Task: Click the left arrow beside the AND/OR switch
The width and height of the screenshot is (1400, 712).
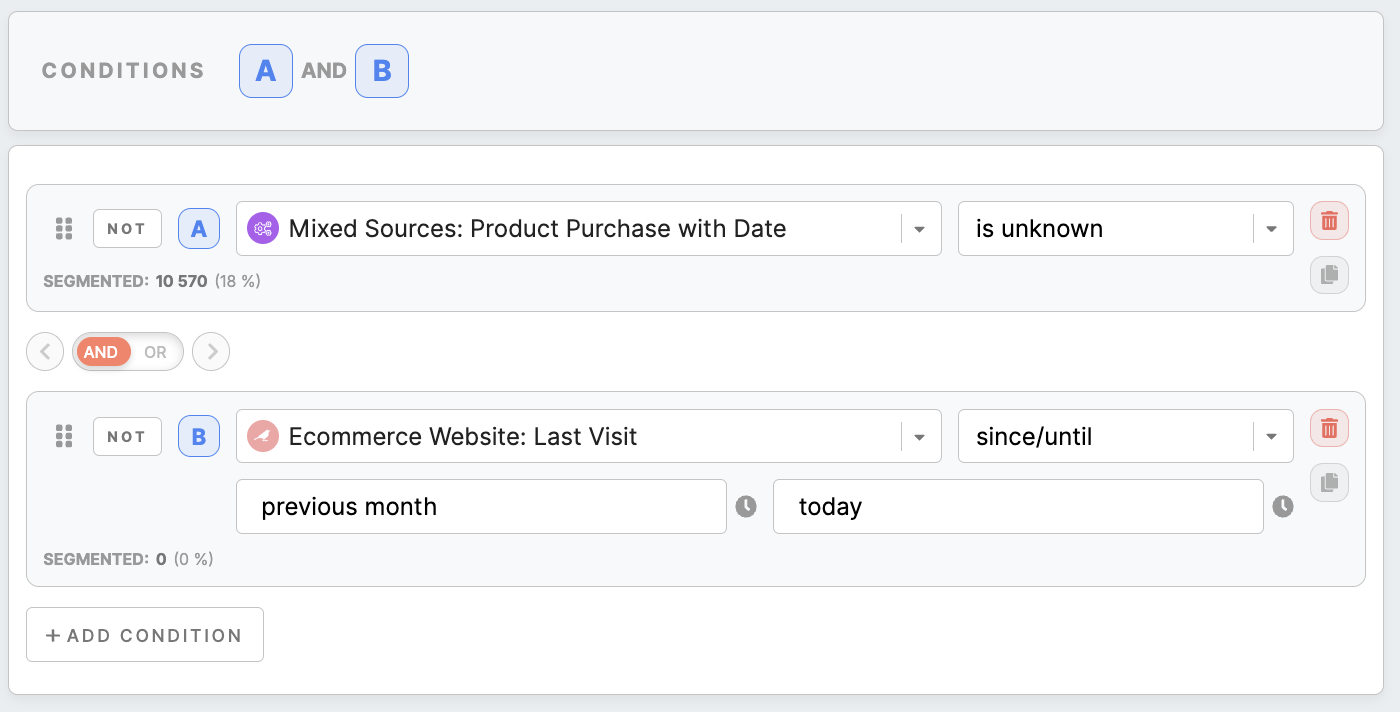Action: click(45, 352)
